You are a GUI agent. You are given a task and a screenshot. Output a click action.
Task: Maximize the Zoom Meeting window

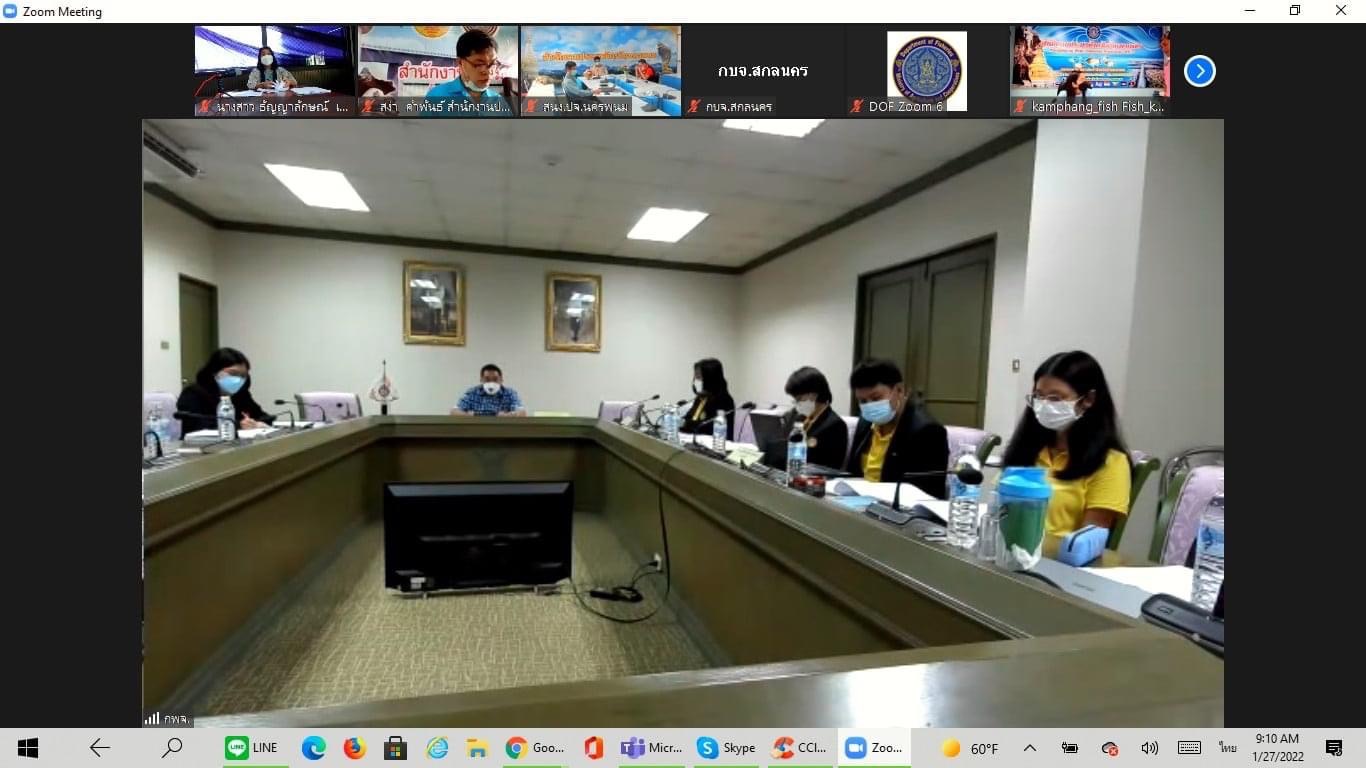pos(1295,11)
